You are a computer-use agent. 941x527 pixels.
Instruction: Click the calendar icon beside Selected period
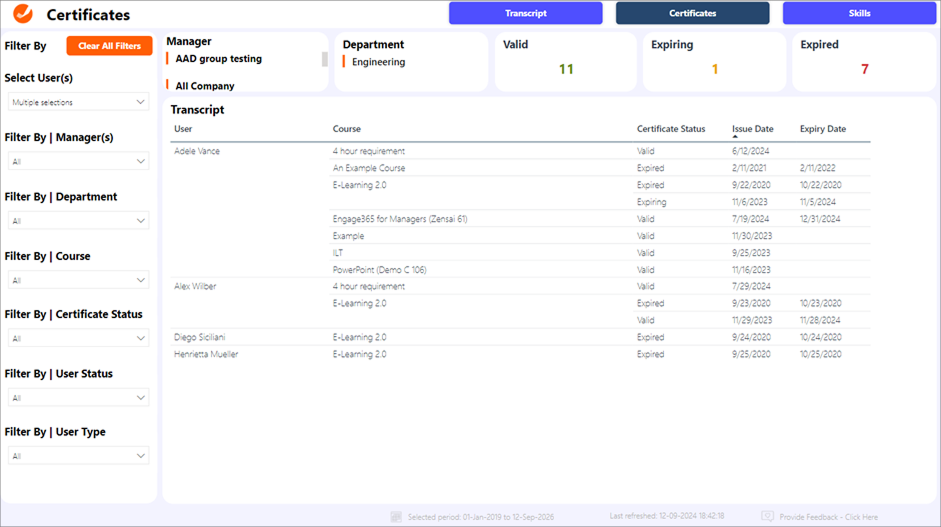click(396, 517)
